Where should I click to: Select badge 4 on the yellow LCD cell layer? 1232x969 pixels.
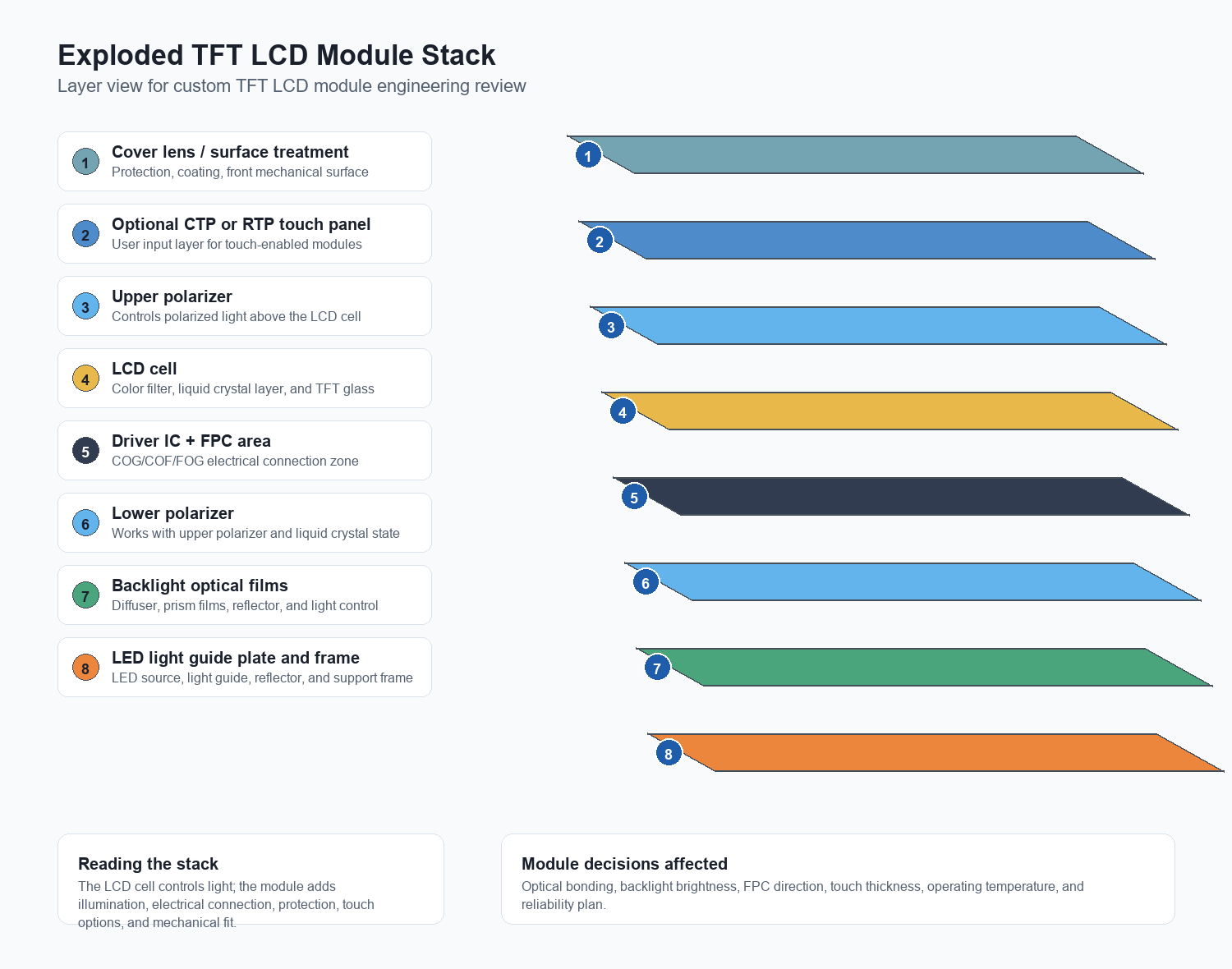tap(623, 411)
